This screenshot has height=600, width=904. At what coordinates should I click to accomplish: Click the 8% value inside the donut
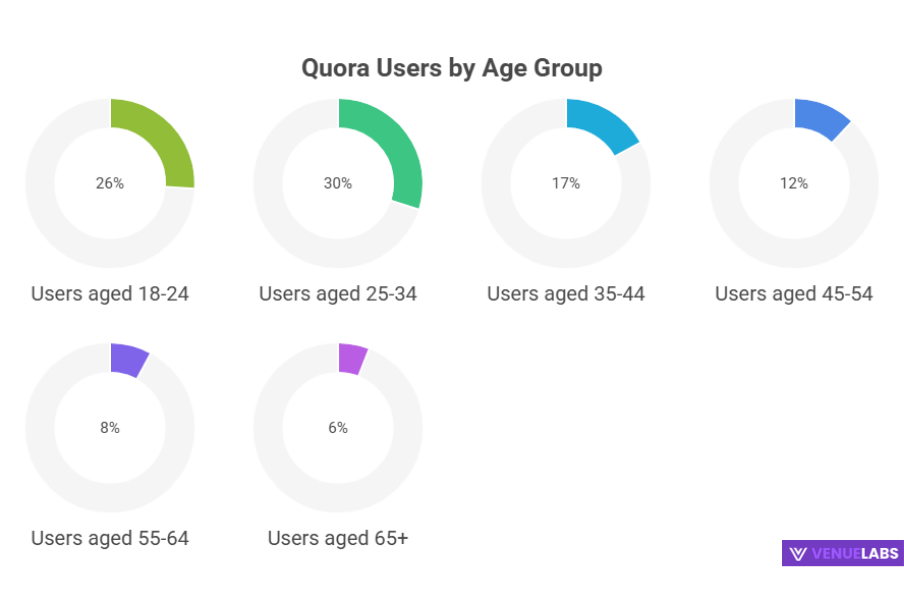110,427
